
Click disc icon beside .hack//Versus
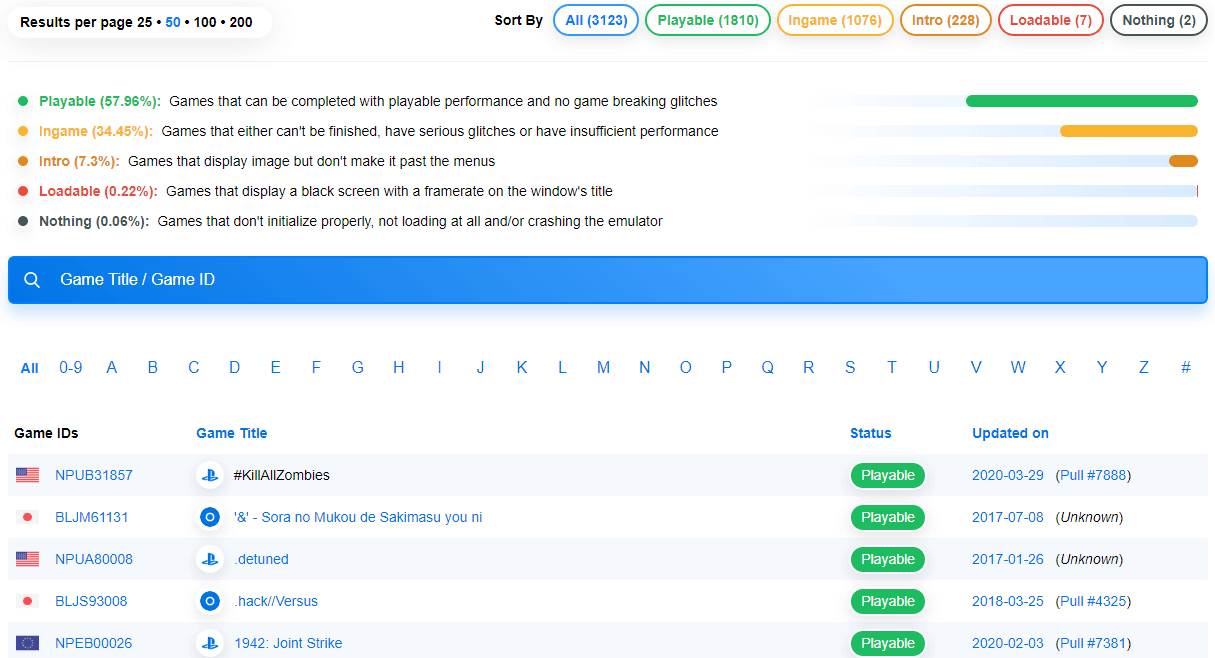click(x=209, y=602)
